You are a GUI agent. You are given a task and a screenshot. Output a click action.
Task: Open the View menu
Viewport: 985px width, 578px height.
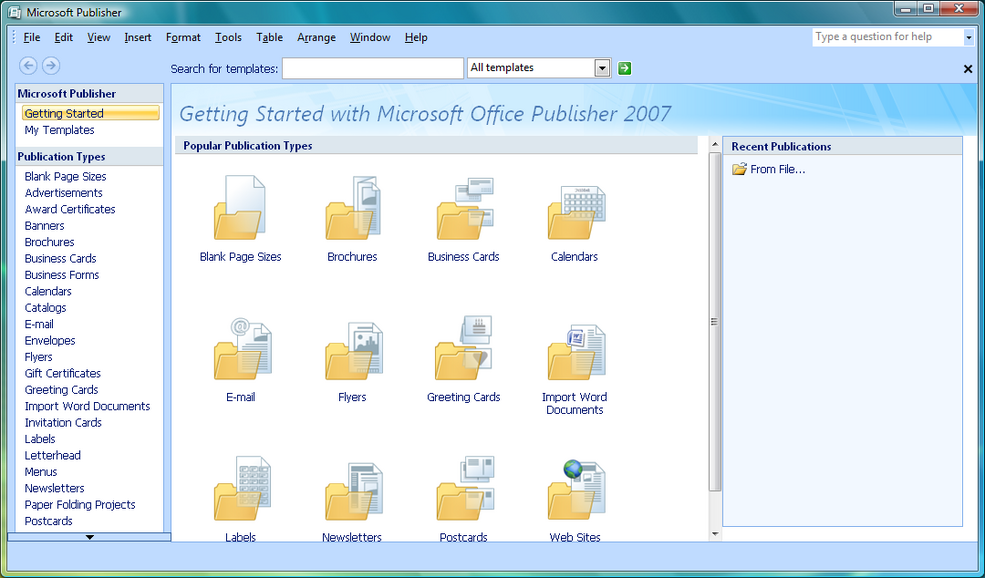tap(99, 38)
